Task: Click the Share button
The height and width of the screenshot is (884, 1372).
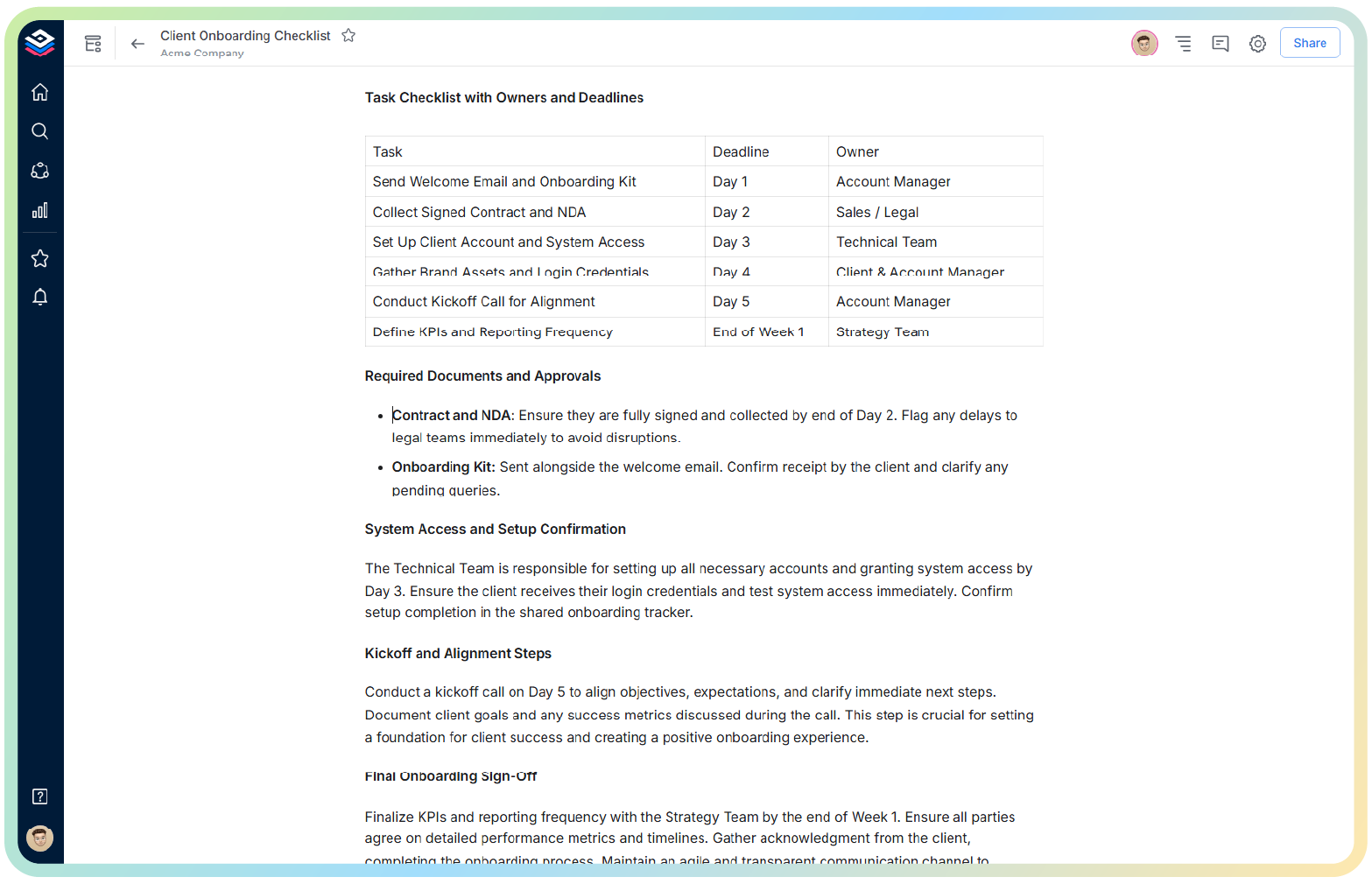Action: coord(1309,42)
